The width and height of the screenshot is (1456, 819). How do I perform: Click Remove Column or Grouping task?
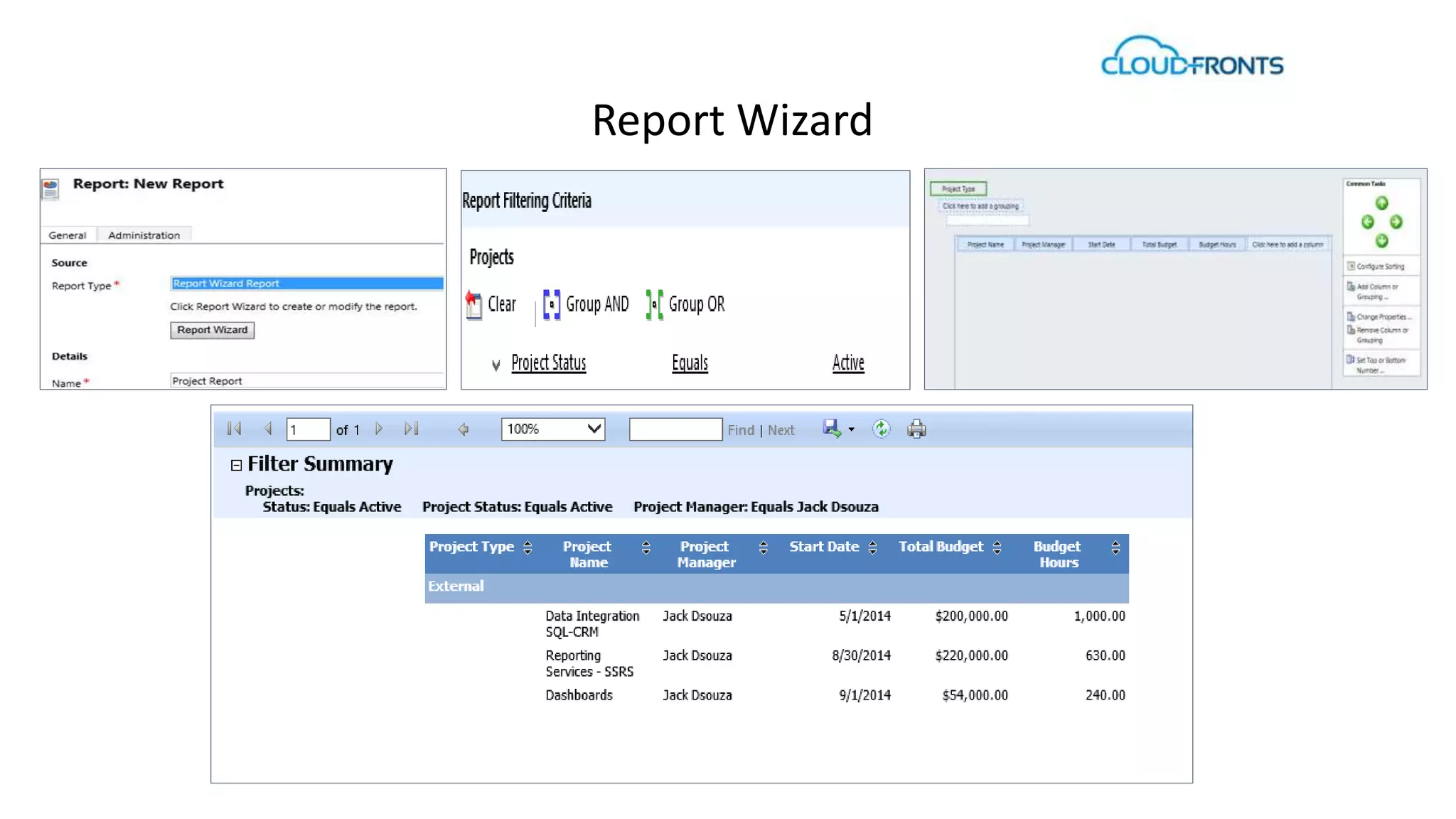pos(1378,335)
